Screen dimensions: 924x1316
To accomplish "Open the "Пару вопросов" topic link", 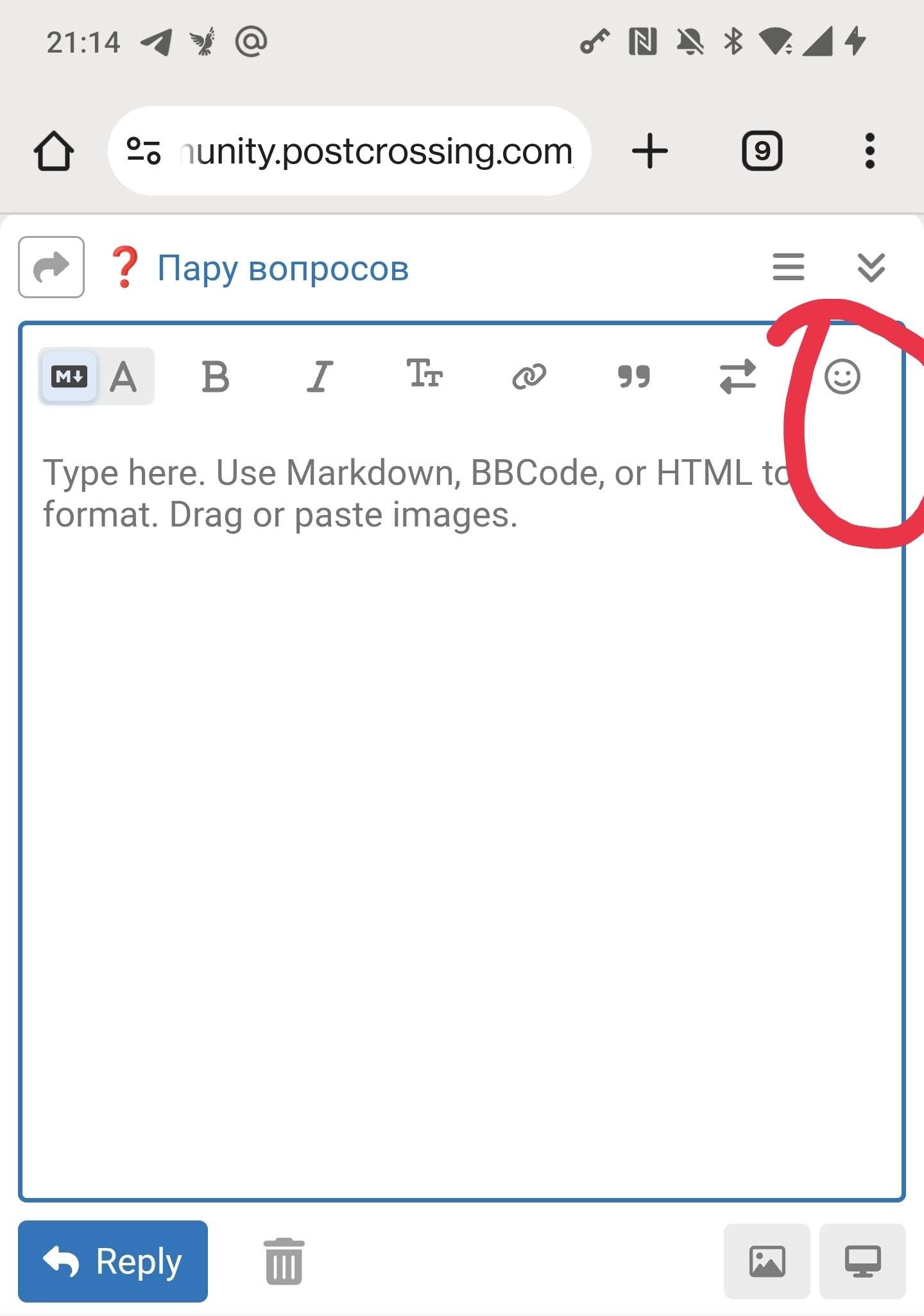I will (283, 268).
